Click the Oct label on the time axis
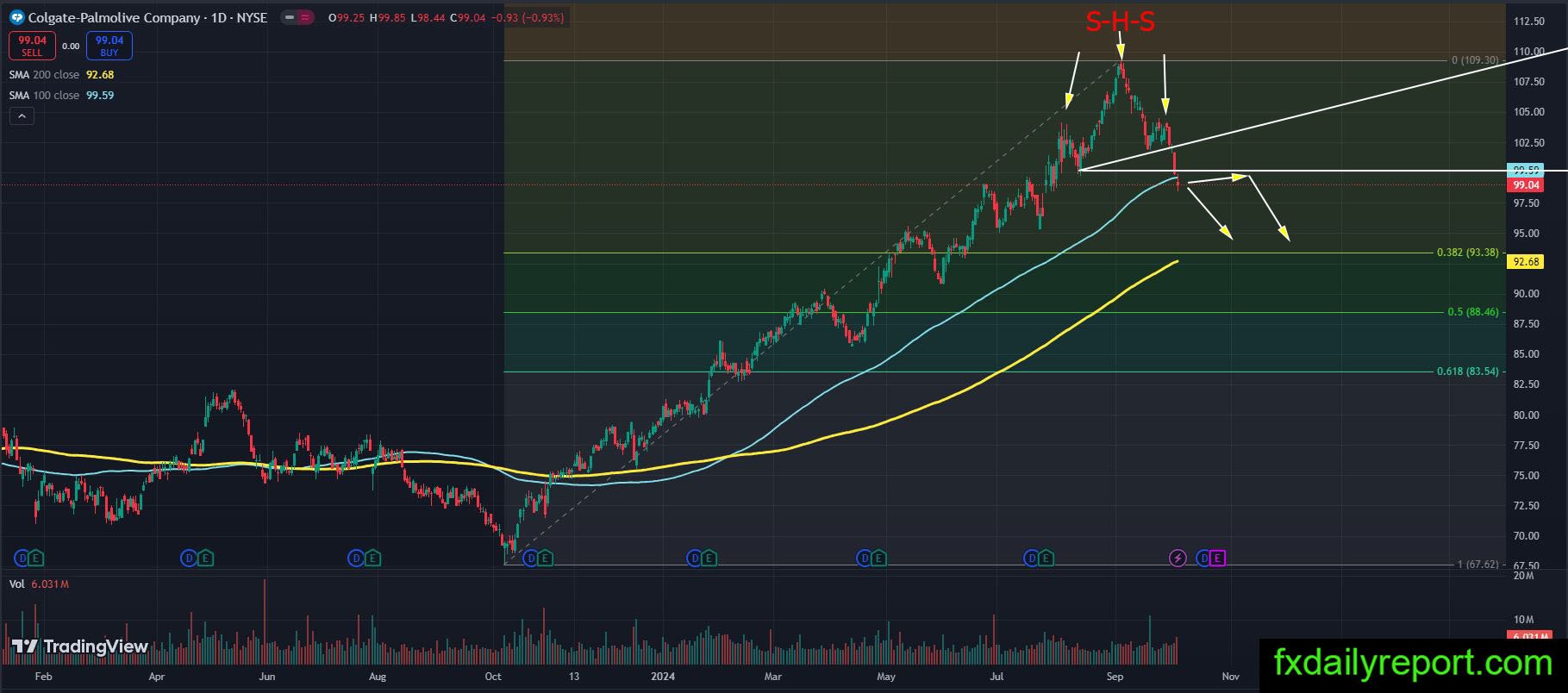Viewport: 1568px width, 693px height. [x=493, y=677]
